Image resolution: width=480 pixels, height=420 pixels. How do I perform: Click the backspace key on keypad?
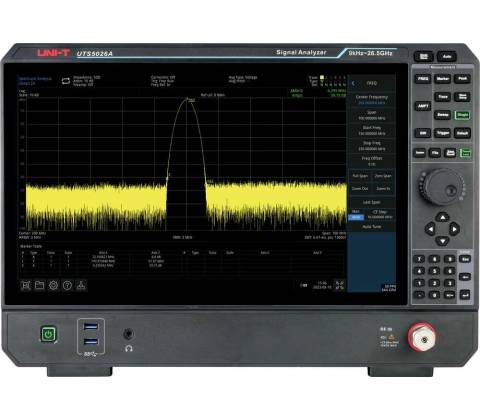(x=465, y=277)
